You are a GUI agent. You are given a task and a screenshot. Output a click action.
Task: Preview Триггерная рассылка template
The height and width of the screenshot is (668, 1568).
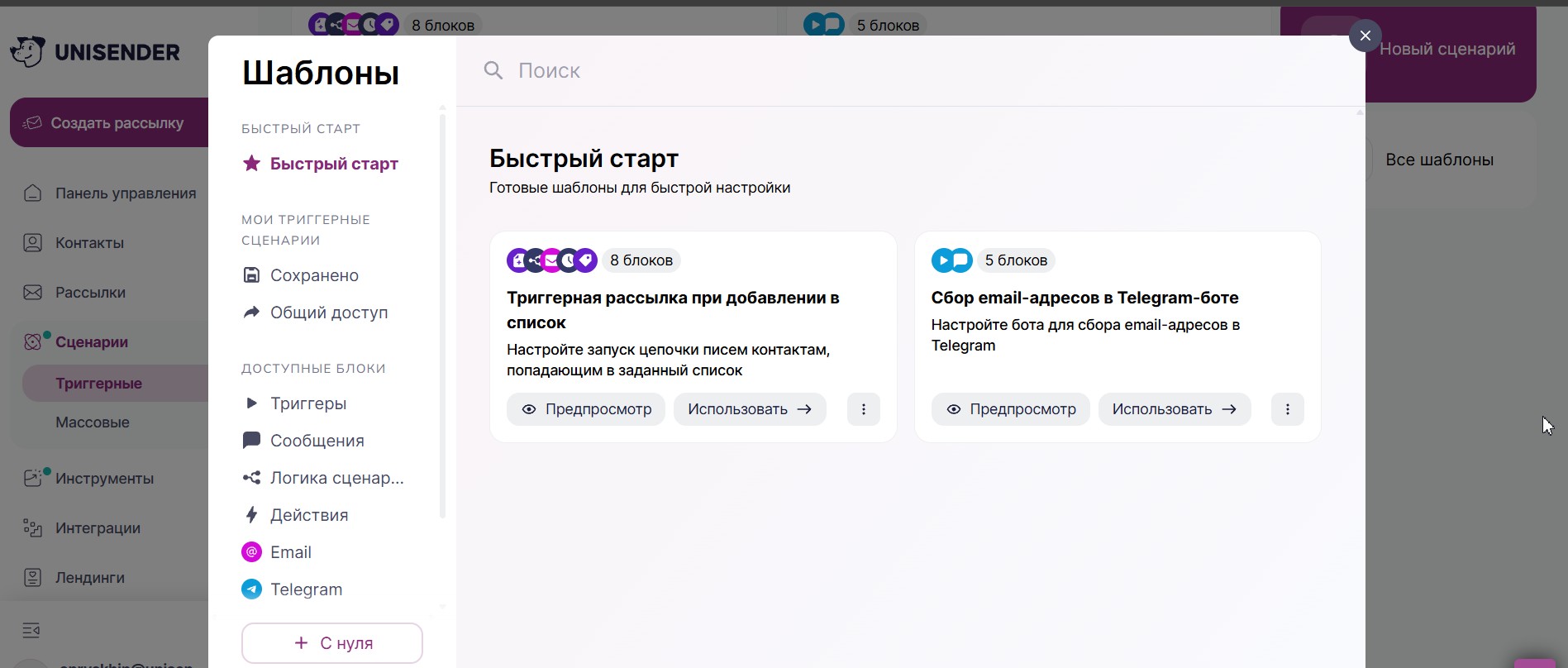point(586,409)
